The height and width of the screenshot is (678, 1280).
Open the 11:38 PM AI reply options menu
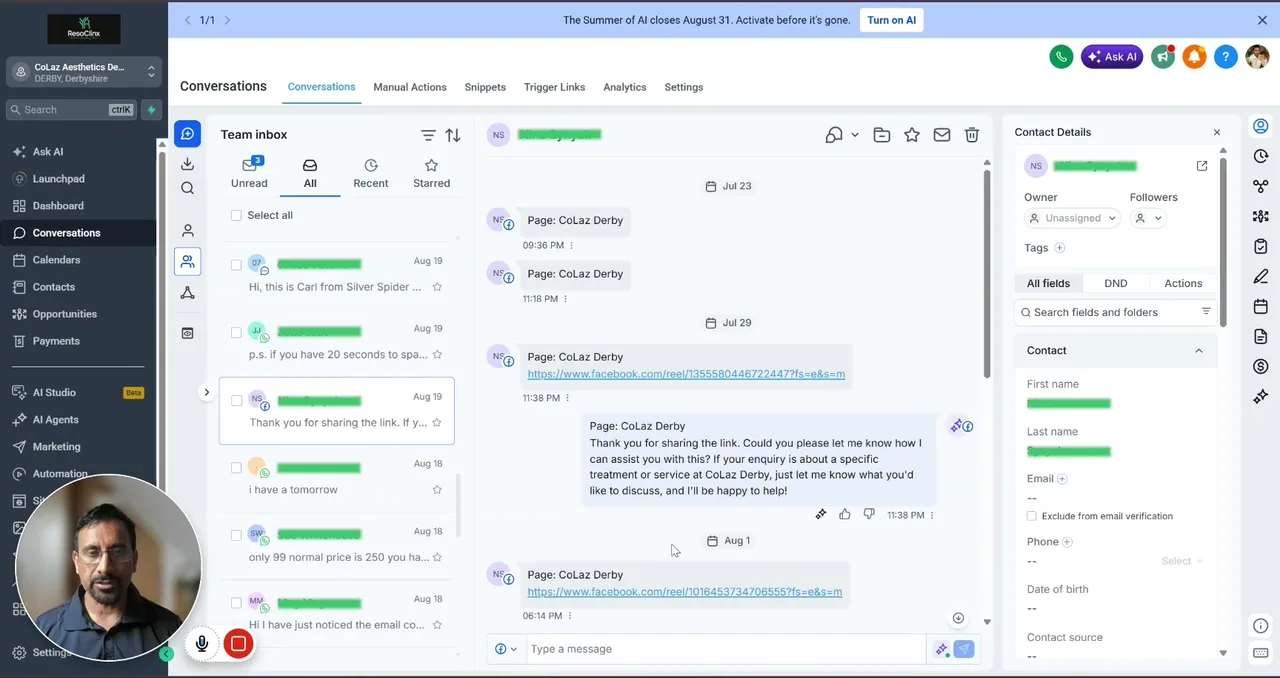click(x=932, y=516)
